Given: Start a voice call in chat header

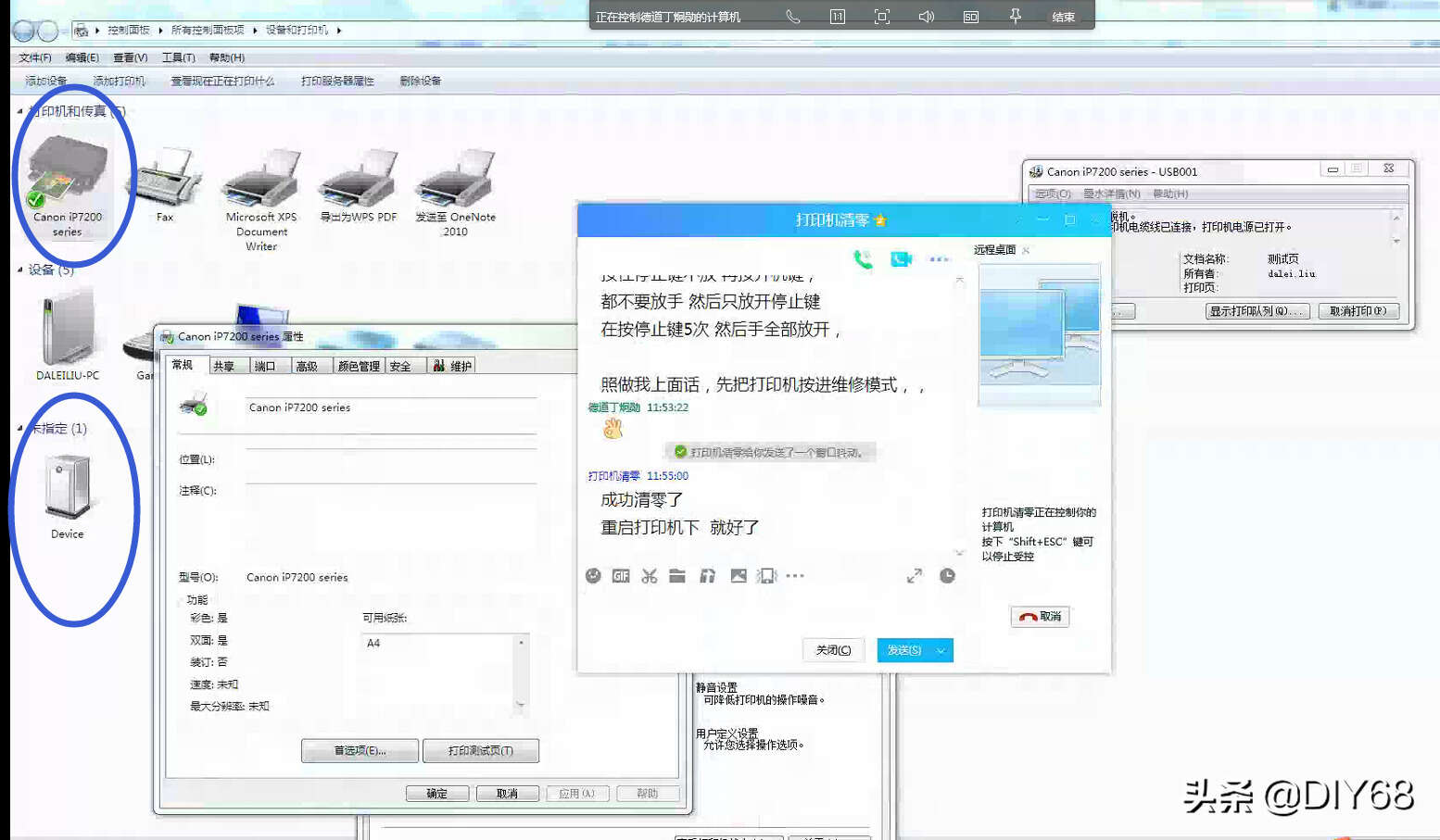Looking at the screenshot, I should 863,259.
